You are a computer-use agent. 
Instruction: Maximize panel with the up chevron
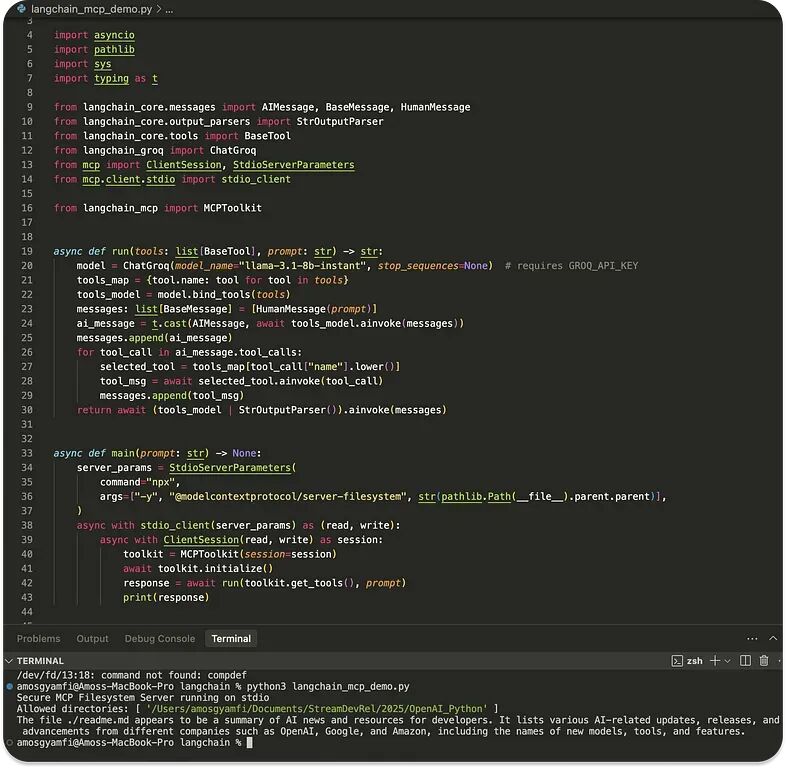coord(773,638)
